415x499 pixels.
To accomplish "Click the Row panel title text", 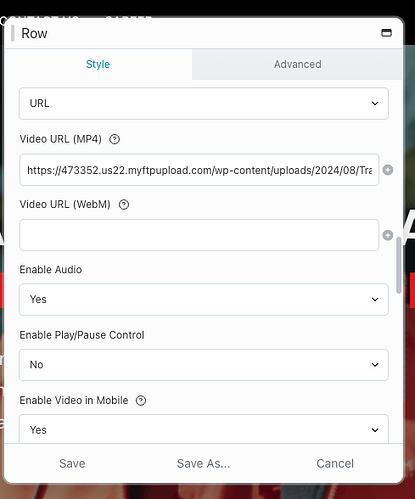I will (x=34, y=33).
